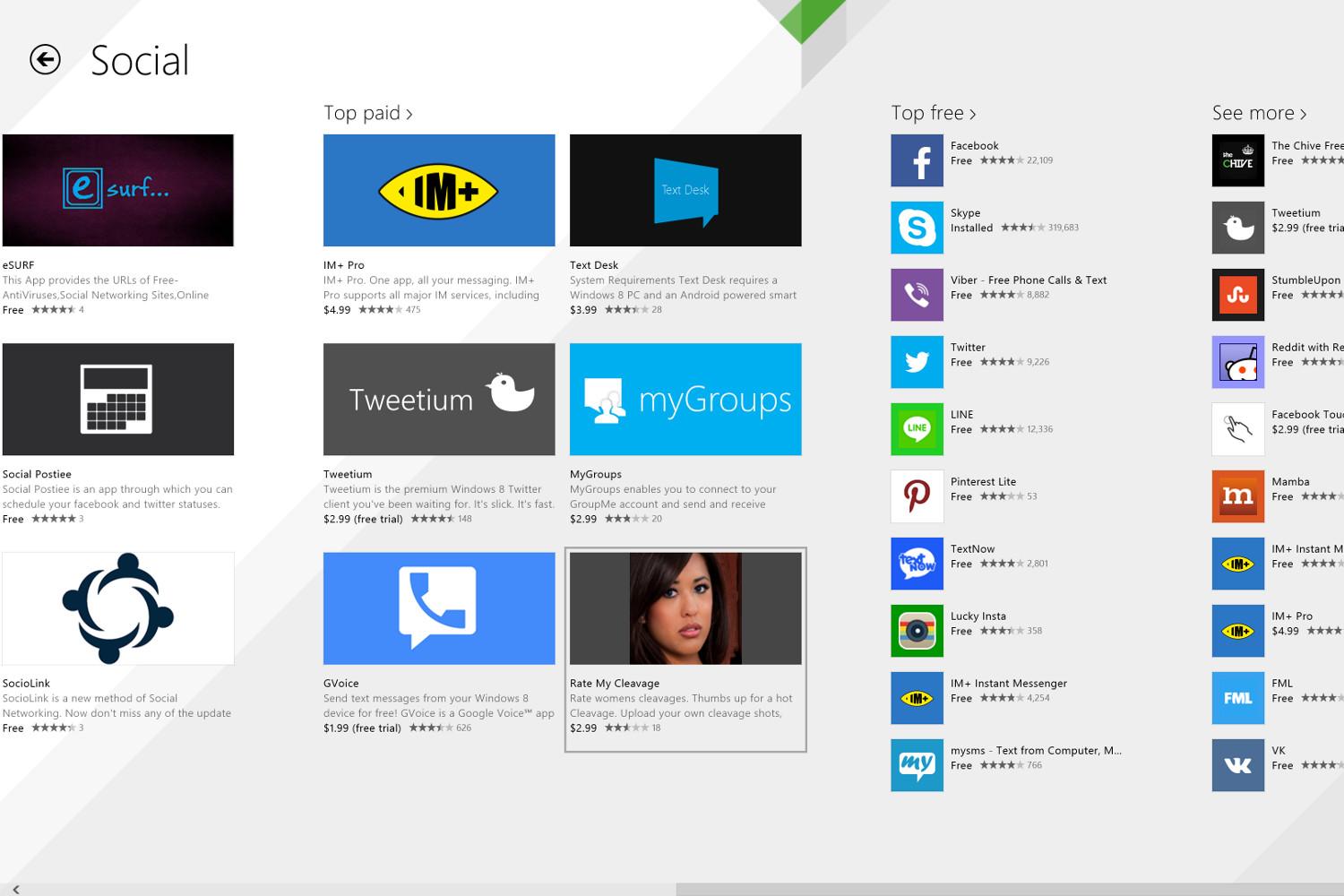Viewport: 1344px width, 896px height.
Task: Click the Pinterest Lite title
Action: click(983, 482)
